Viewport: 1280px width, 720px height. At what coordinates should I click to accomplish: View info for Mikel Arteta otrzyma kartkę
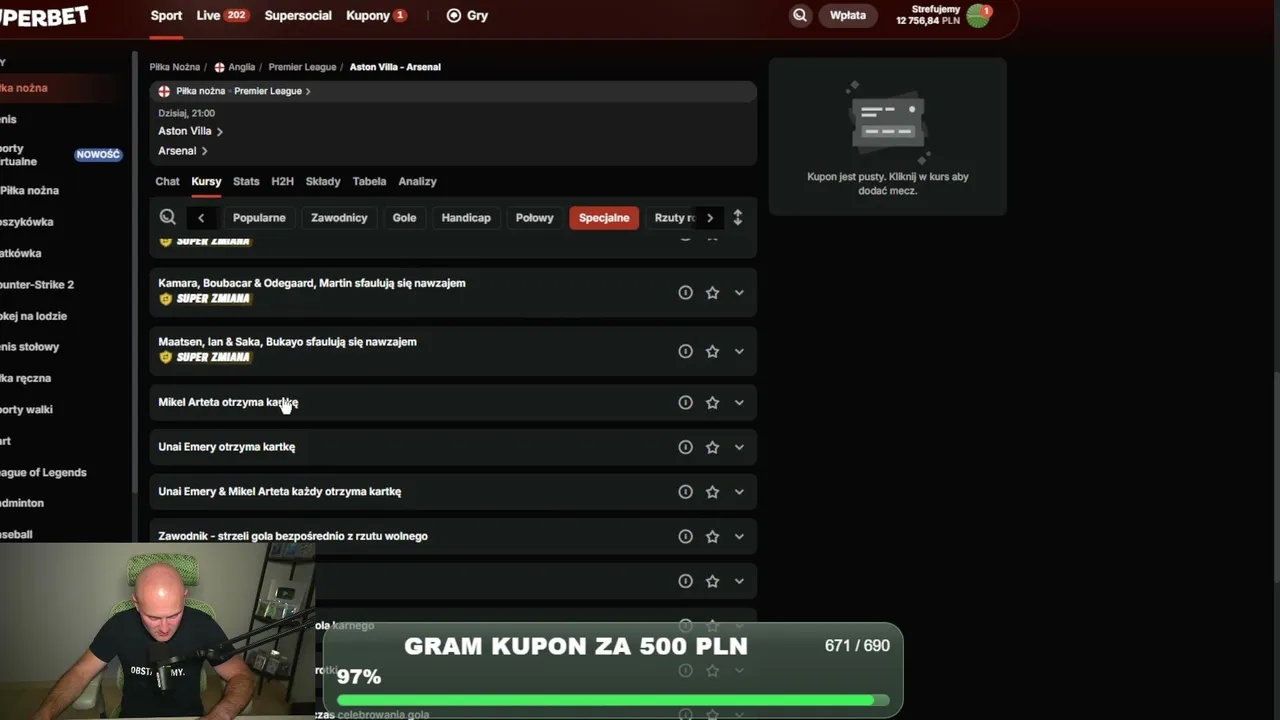pyautogui.click(x=685, y=402)
